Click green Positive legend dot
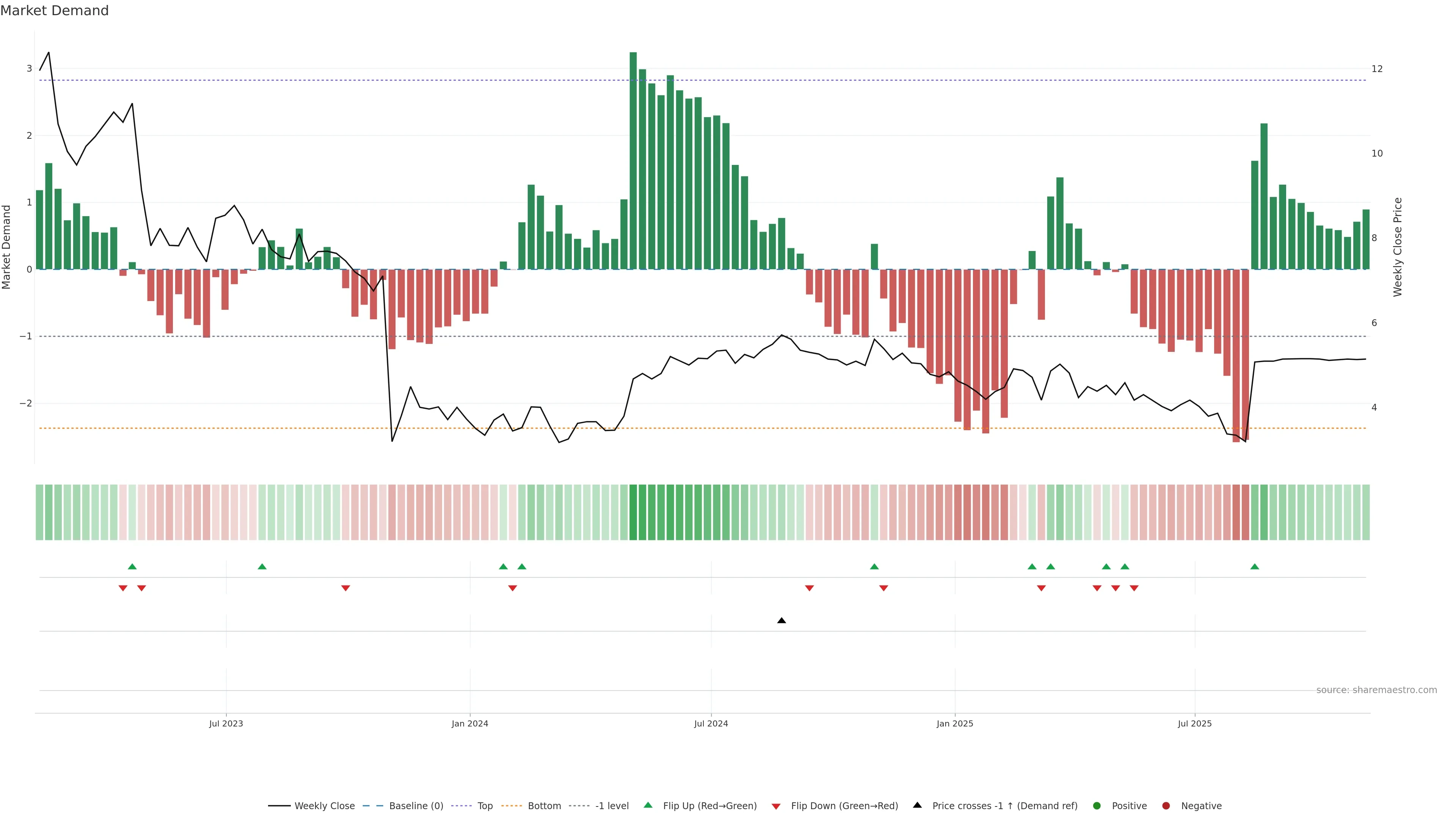This screenshot has height=819, width=1456. pyautogui.click(x=1097, y=806)
